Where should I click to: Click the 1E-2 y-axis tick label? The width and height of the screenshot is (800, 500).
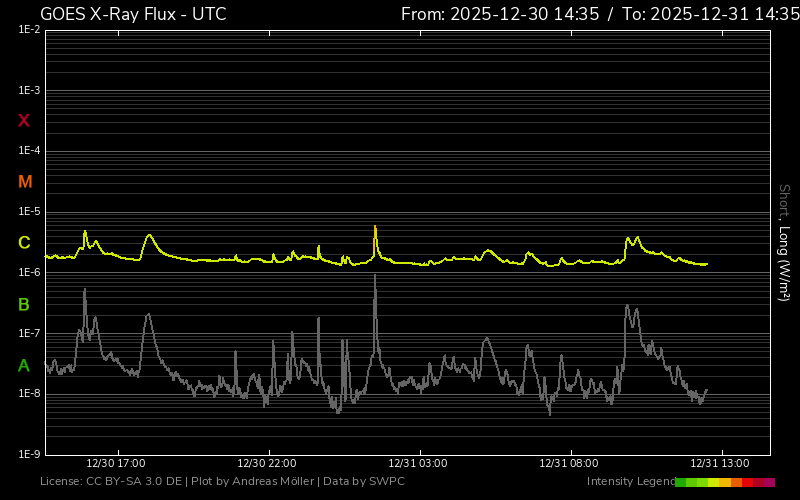29,30
